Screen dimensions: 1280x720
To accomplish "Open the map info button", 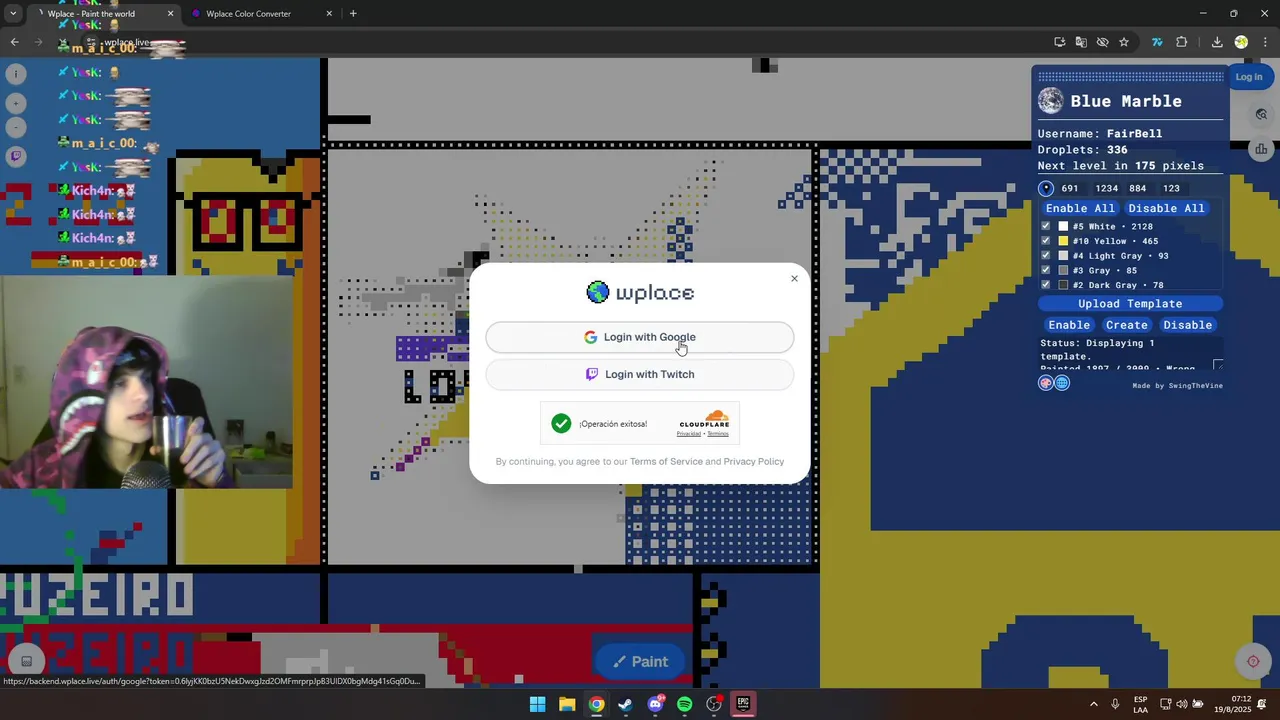I will [16, 74].
